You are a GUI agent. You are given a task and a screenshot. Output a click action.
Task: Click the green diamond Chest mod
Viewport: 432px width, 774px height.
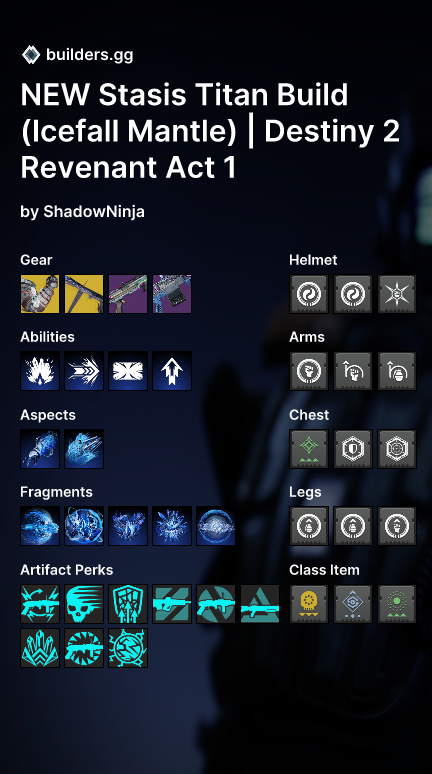click(309, 449)
